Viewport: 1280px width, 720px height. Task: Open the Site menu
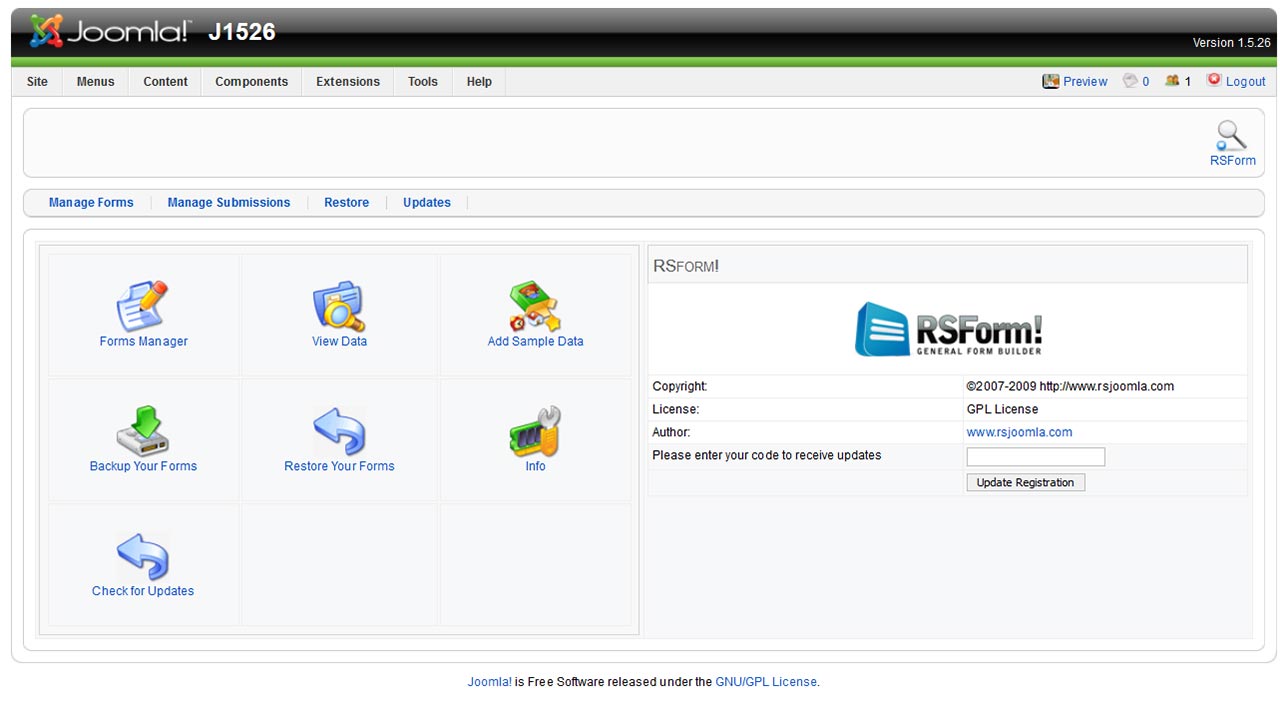point(37,82)
